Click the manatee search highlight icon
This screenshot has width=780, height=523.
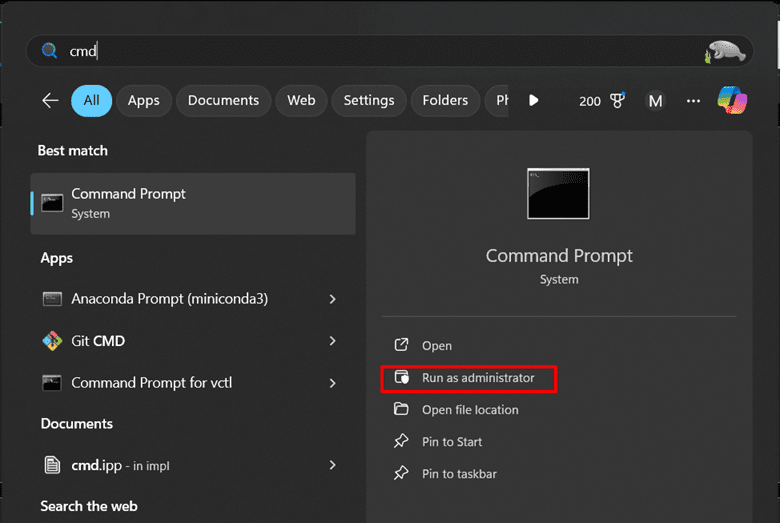click(725, 51)
